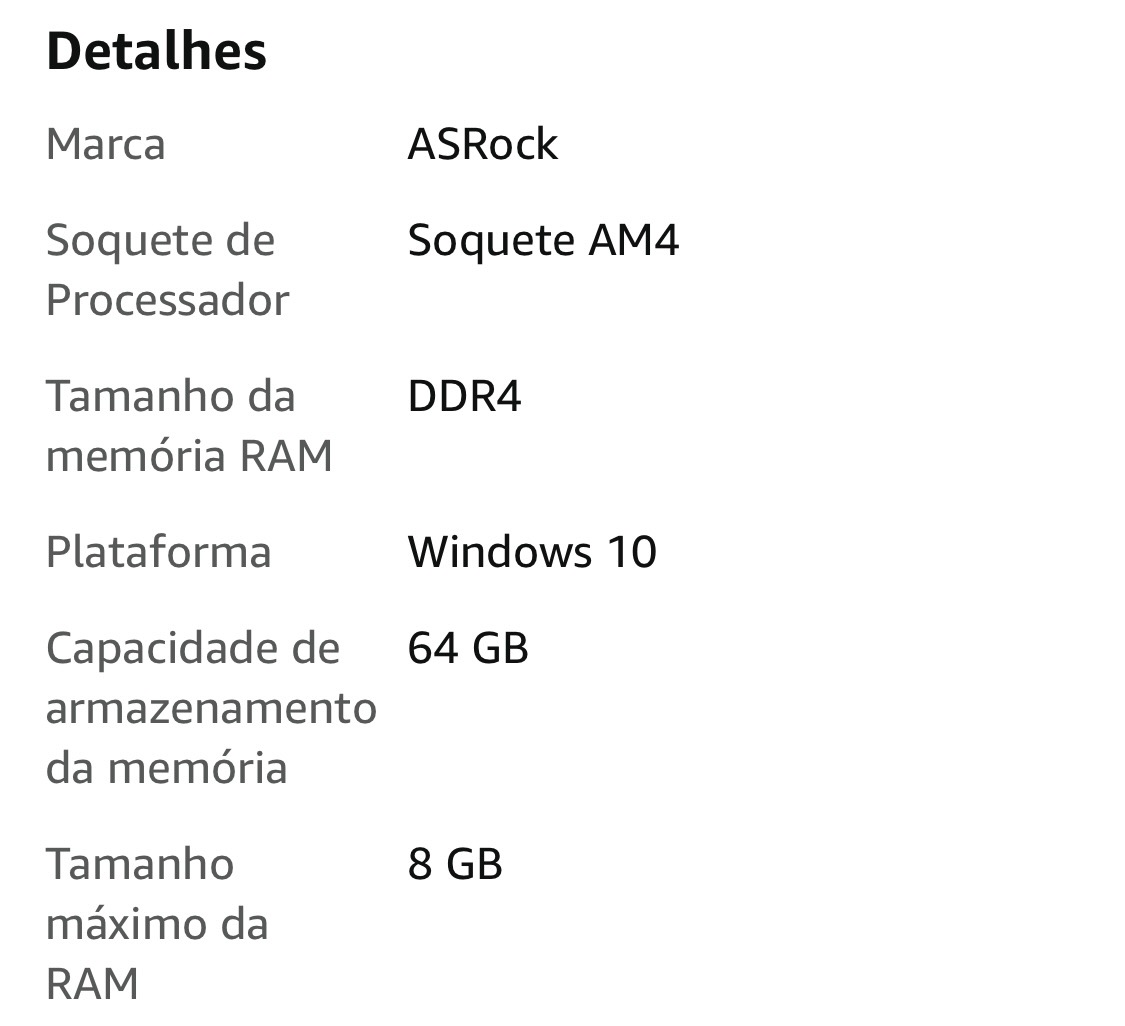The height and width of the screenshot is (1026, 1125).
Task: Click the ASRock brand value
Action: [482, 144]
